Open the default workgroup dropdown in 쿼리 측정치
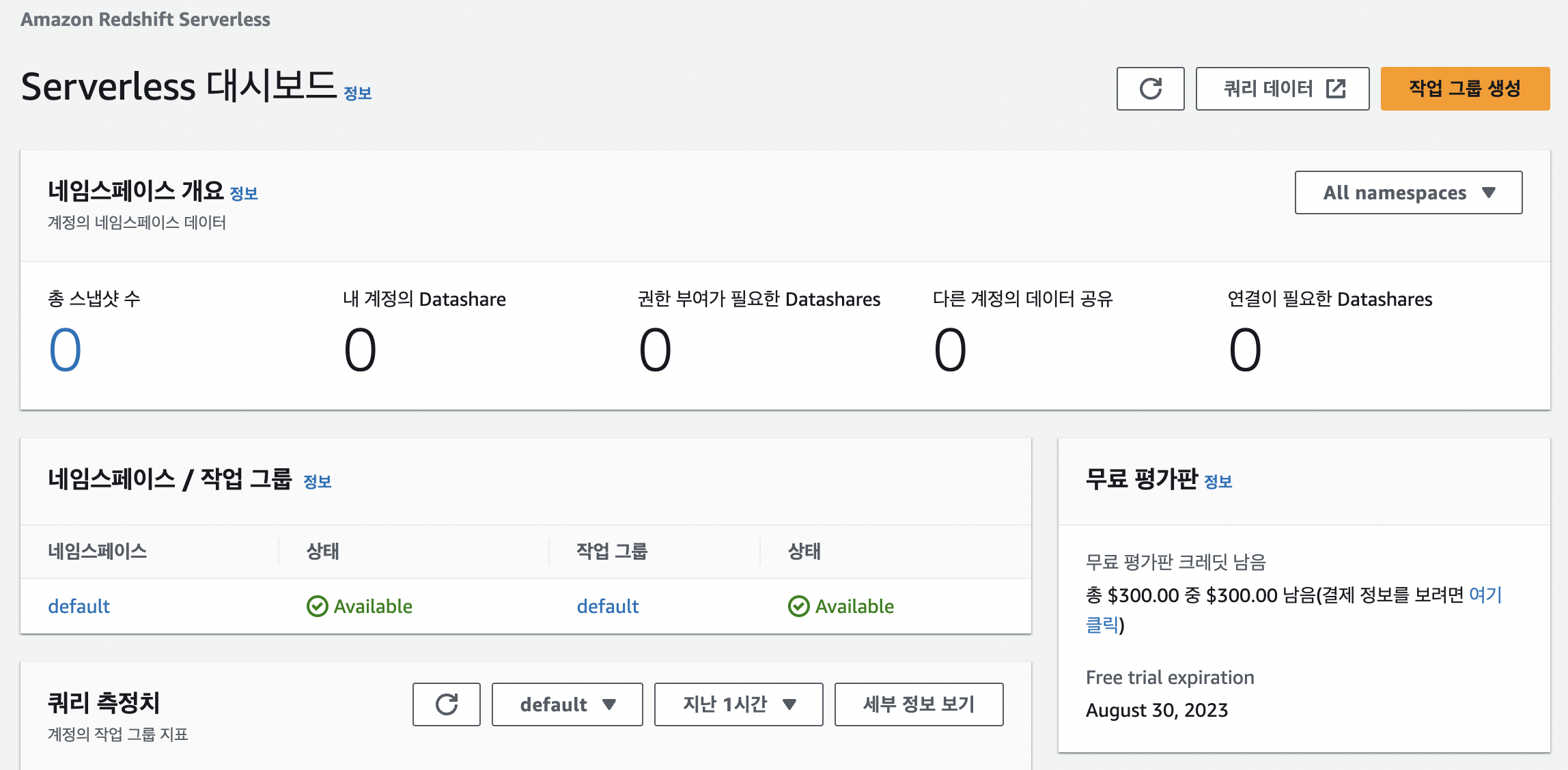Viewport: 1568px width, 770px height. [567, 704]
